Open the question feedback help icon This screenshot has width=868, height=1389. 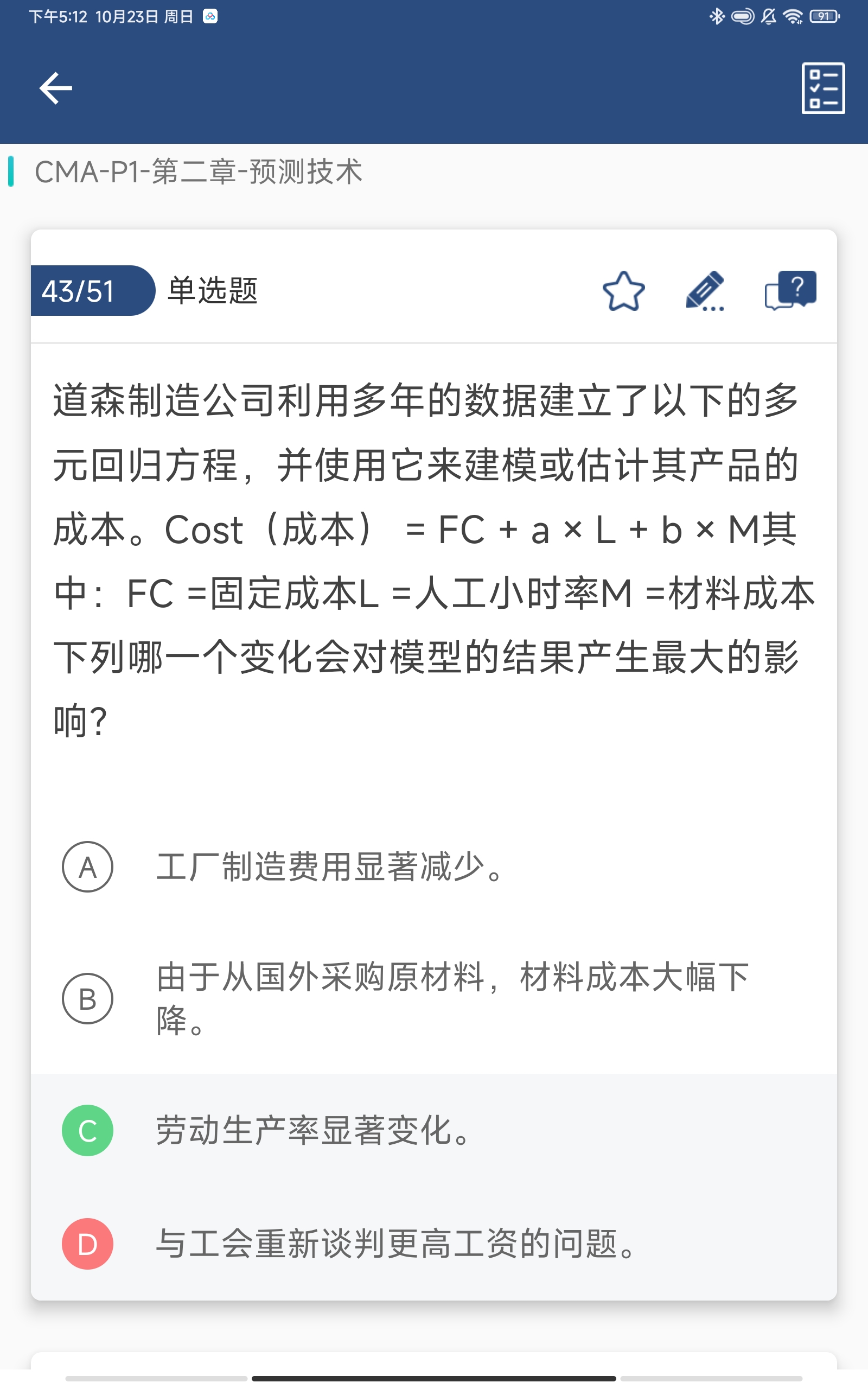click(x=790, y=290)
